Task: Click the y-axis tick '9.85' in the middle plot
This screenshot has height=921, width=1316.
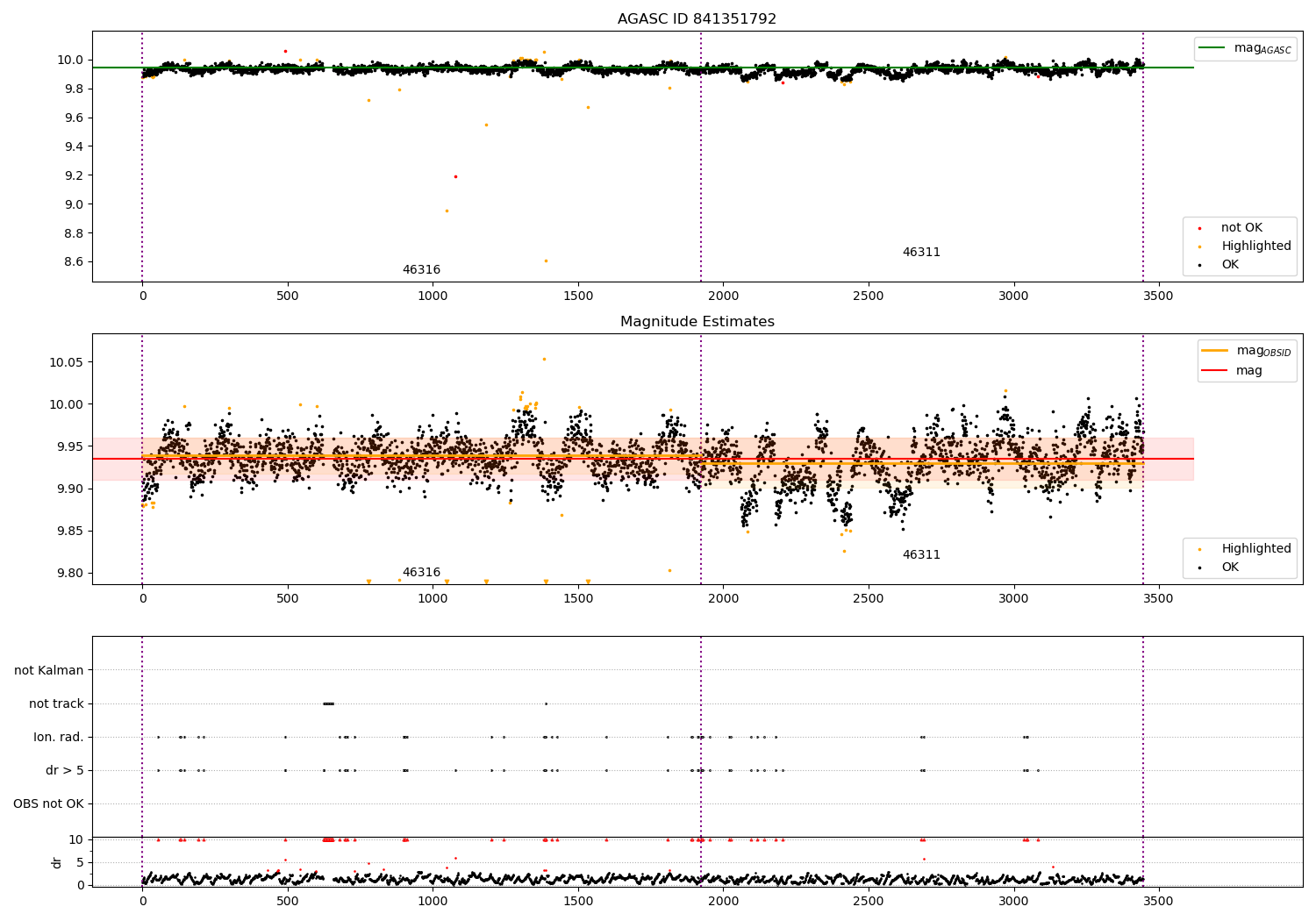Action: pos(70,531)
